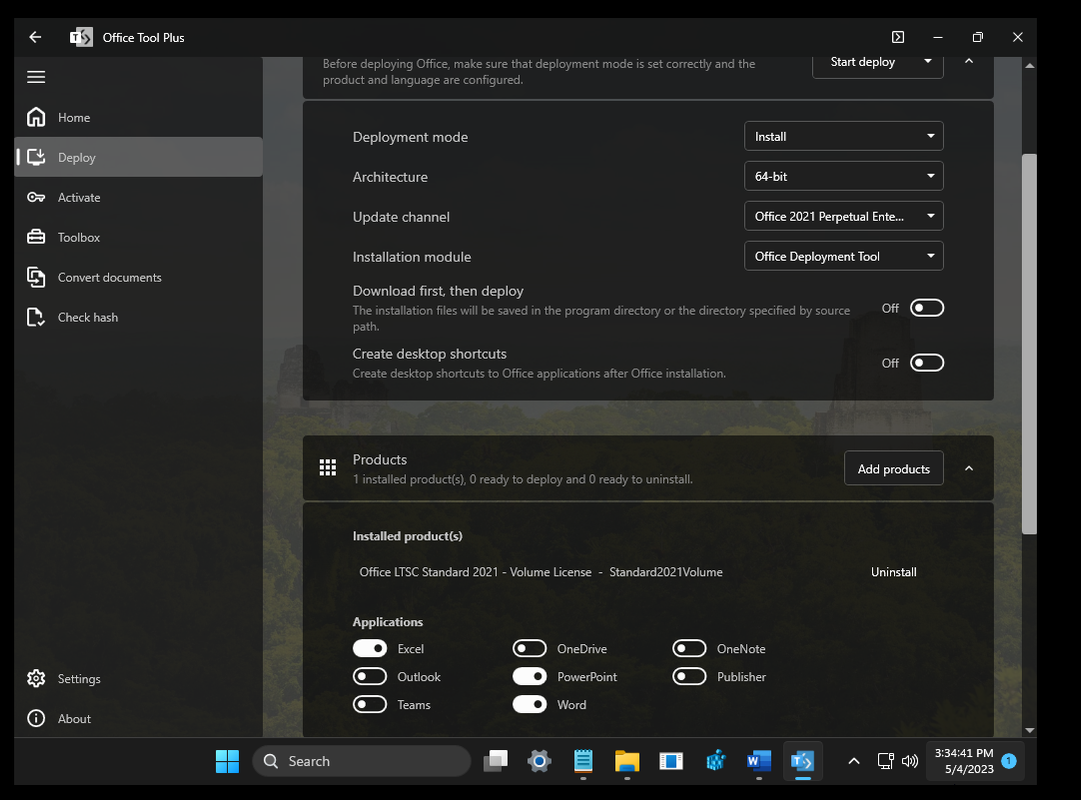Viewport: 1081px width, 800px height.
Task: Click the About info icon
Action: click(x=36, y=719)
